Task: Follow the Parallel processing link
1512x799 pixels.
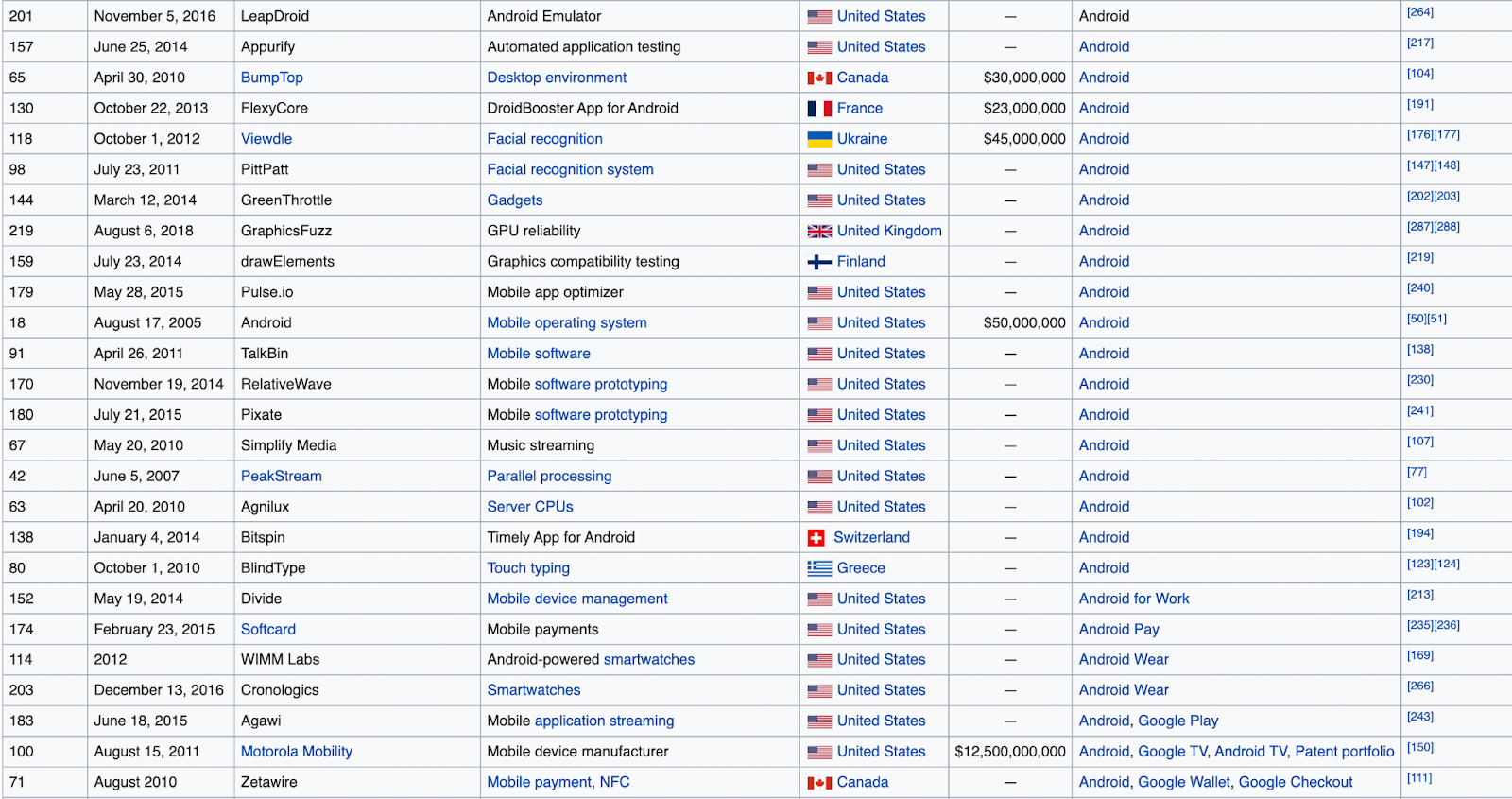Action: coord(549,476)
